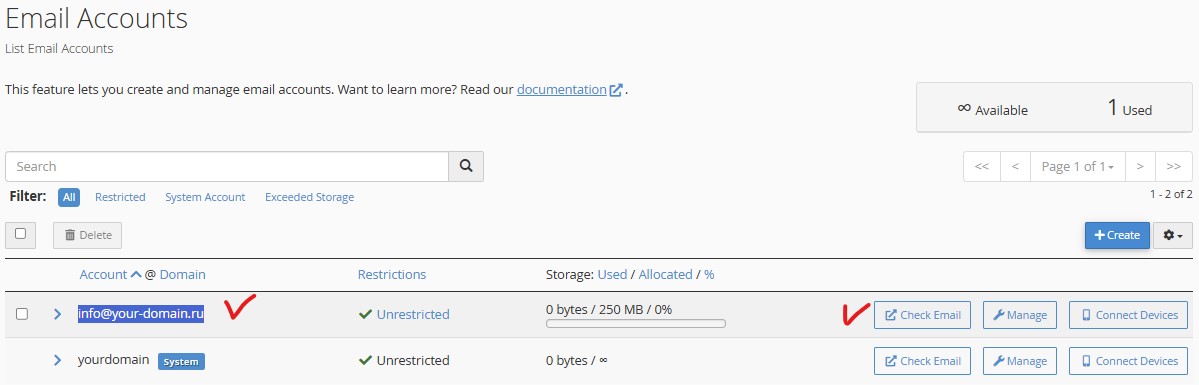Click the info@your-domain.ru storage usage bar
This screenshot has height=385, width=1199.
tap(635, 324)
